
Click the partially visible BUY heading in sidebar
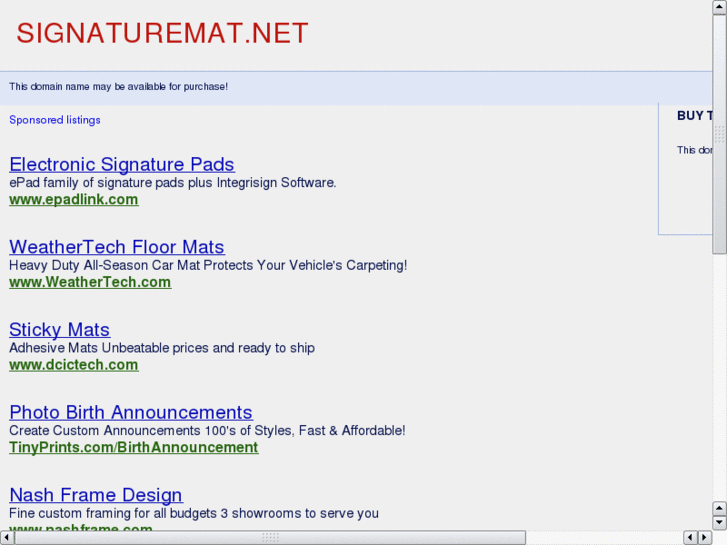pos(695,115)
